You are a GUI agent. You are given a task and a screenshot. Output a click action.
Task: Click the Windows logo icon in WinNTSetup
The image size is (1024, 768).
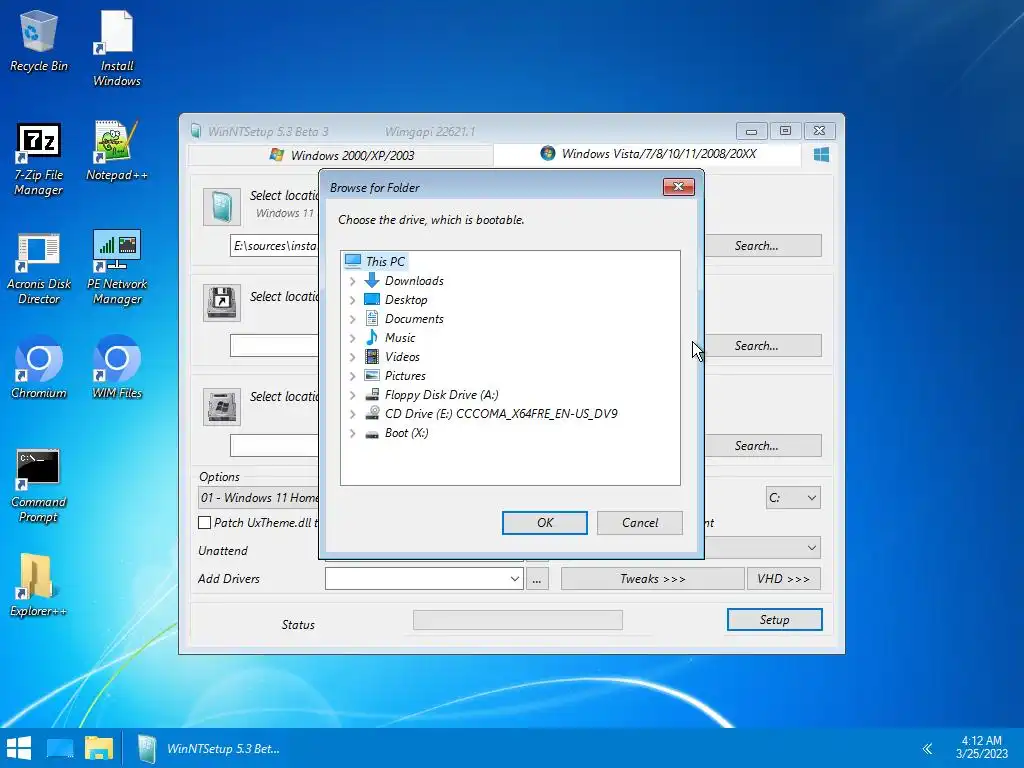822,155
